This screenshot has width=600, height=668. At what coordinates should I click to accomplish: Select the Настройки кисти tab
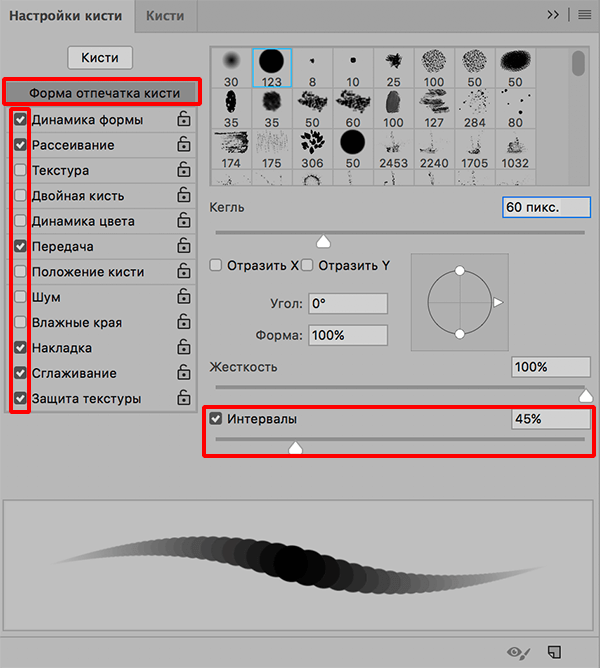[x=66, y=16]
